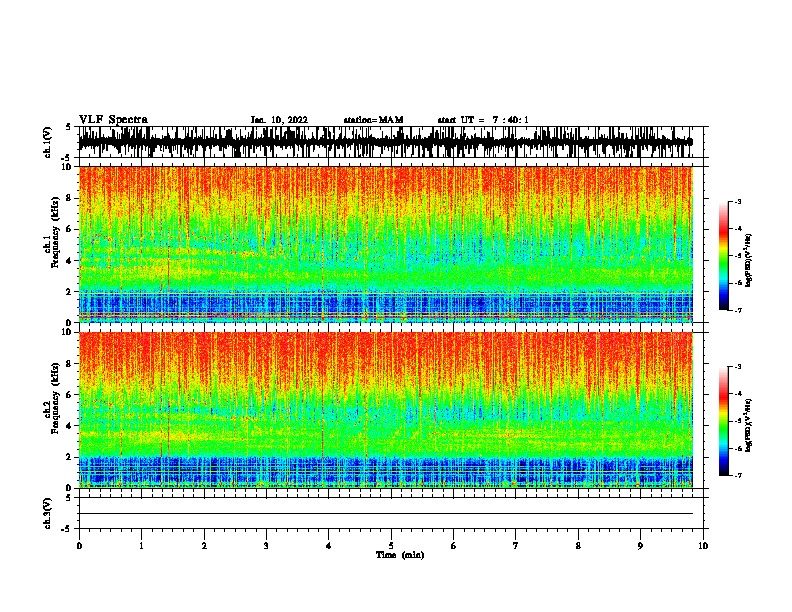Select the 'start UT = 7:40:1' text
Viewport: 792px width, 612px height.
483,120
